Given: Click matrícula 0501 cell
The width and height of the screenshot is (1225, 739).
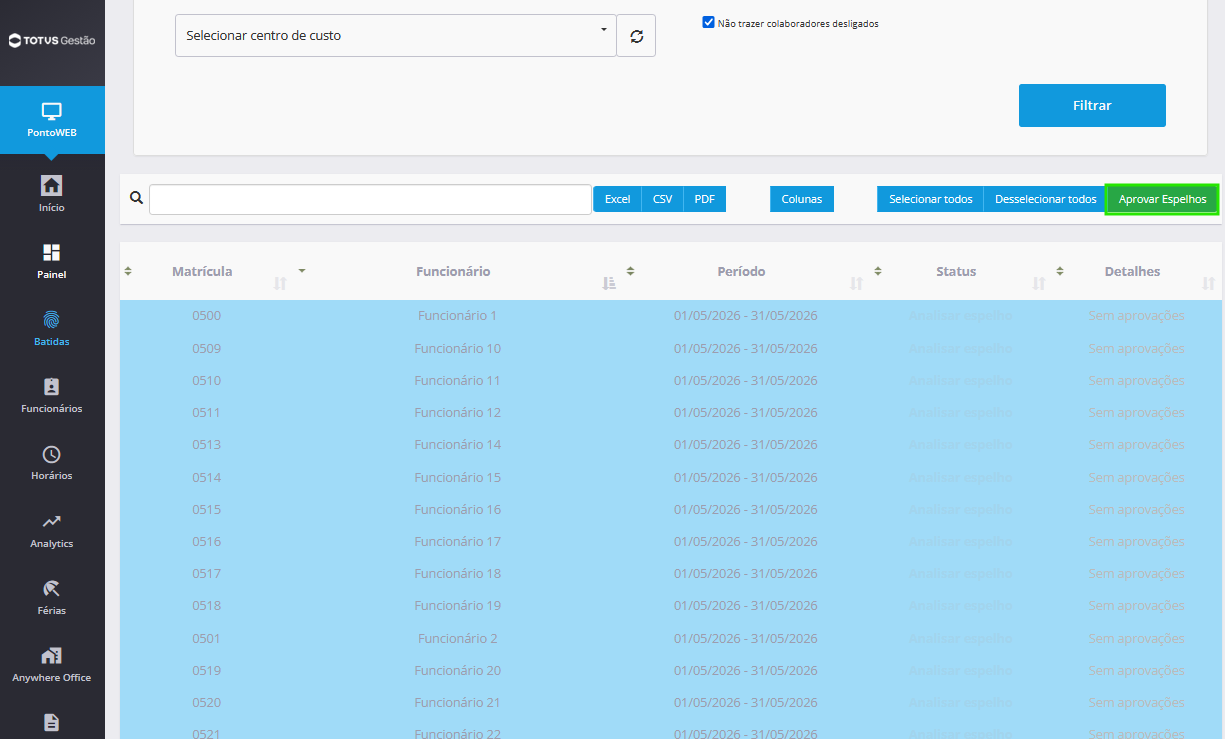Looking at the screenshot, I should coord(207,638).
